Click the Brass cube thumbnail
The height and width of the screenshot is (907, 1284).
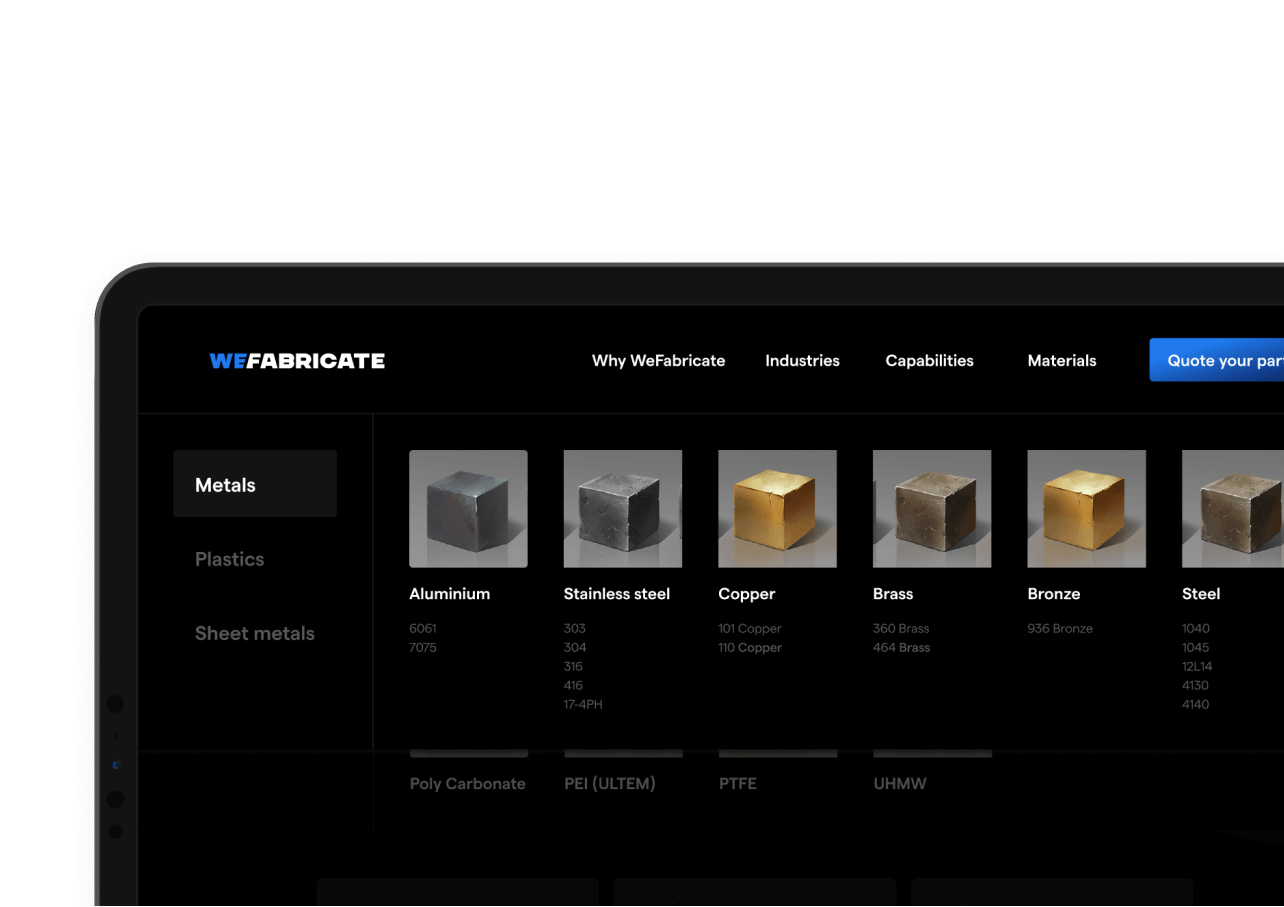[932, 509]
